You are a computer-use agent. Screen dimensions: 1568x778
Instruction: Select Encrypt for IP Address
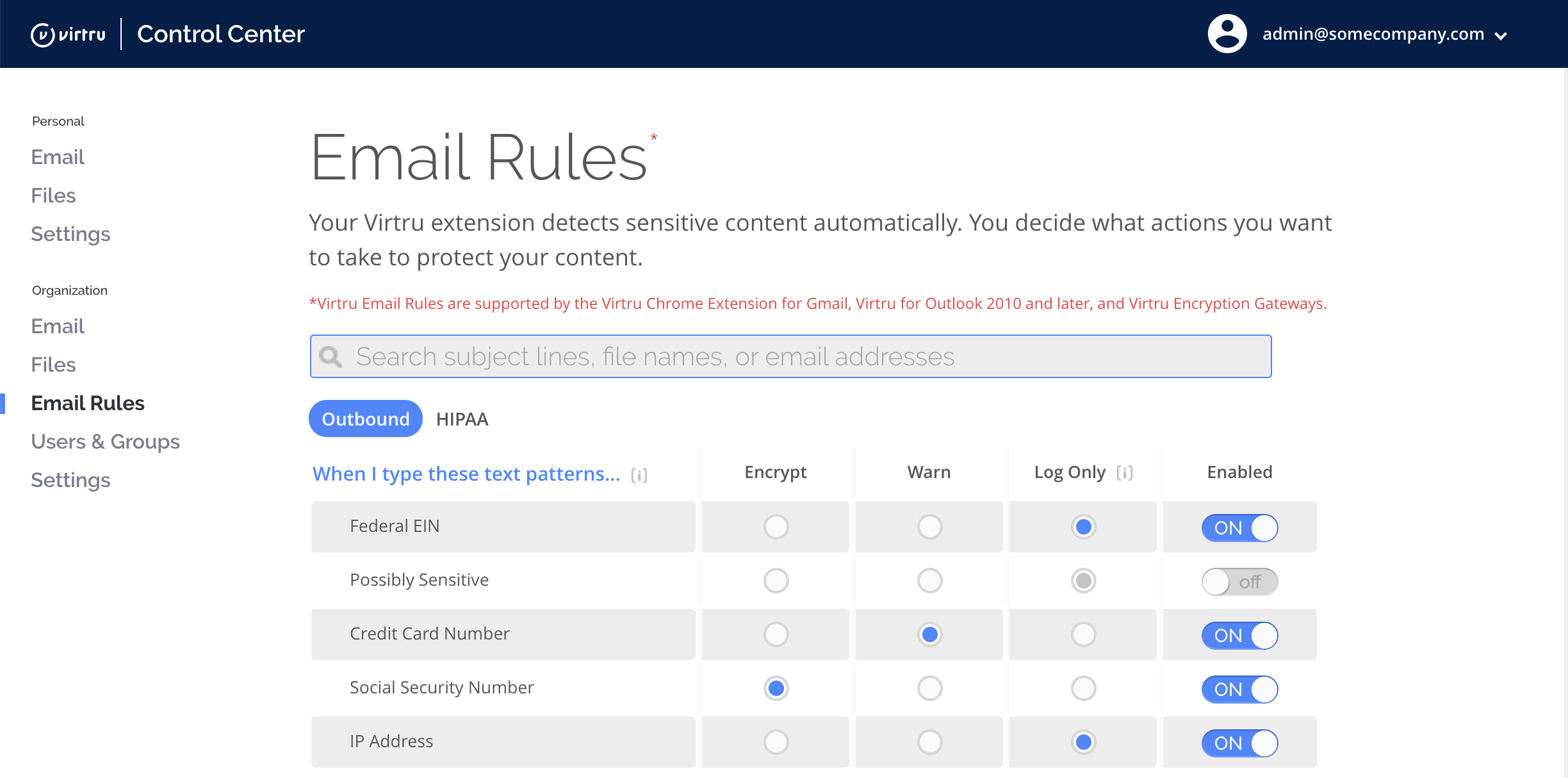776,742
